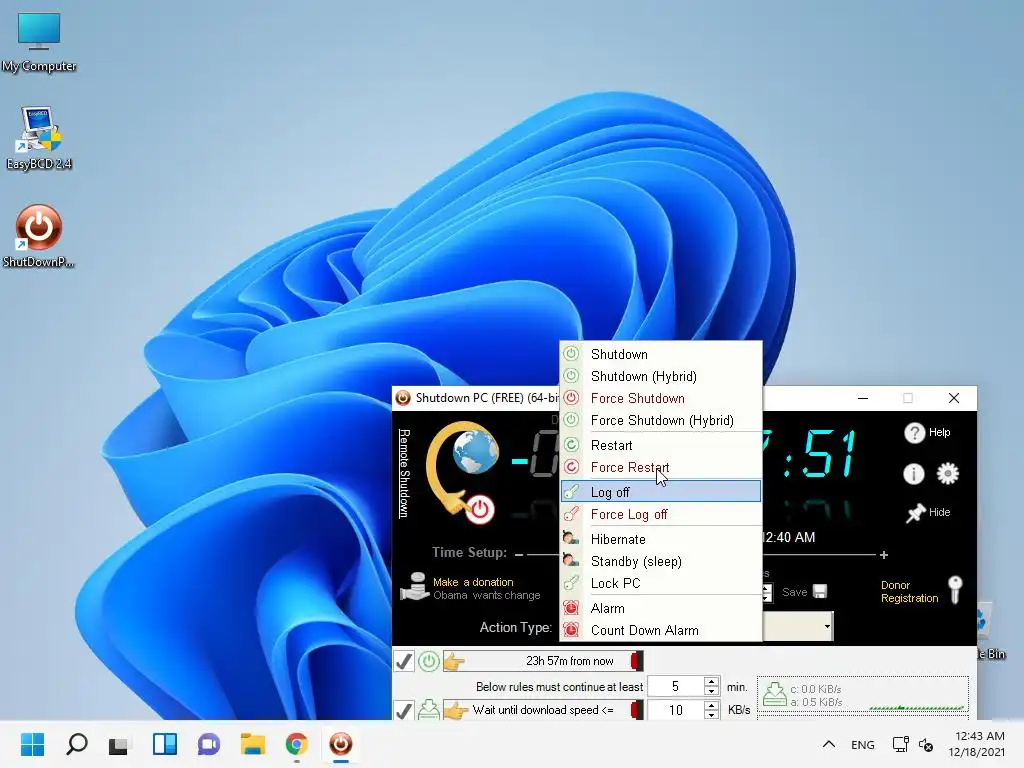Show hidden system tray icons chevron
1024x768 pixels.
pyautogui.click(x=828, y=744)
